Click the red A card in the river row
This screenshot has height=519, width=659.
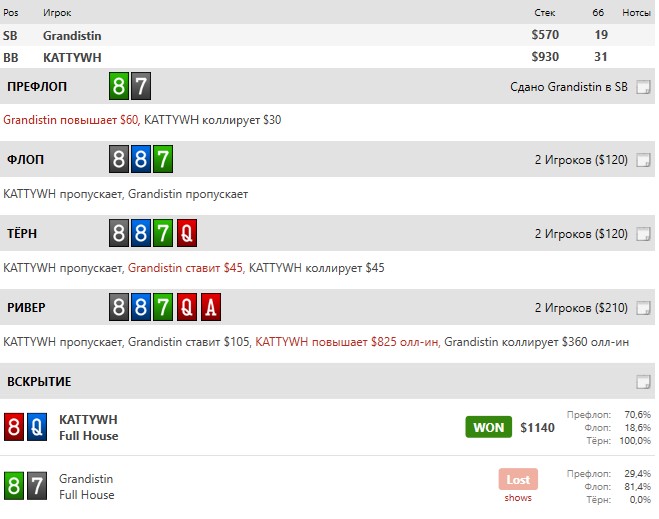pyautogui.click(x=211, y=308)
